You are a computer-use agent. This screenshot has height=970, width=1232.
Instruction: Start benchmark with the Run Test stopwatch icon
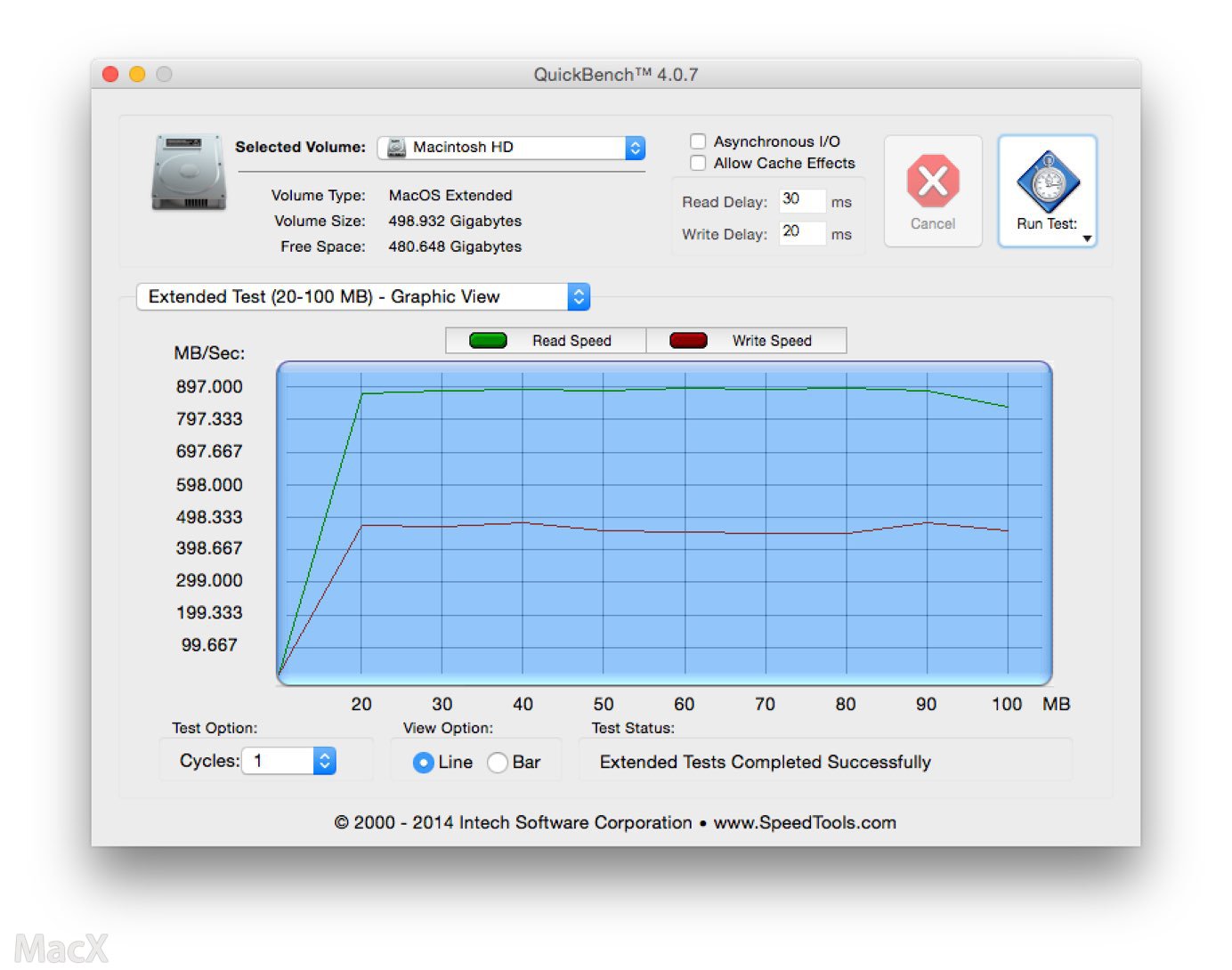pyautogui.click(x=1048, y=182)
